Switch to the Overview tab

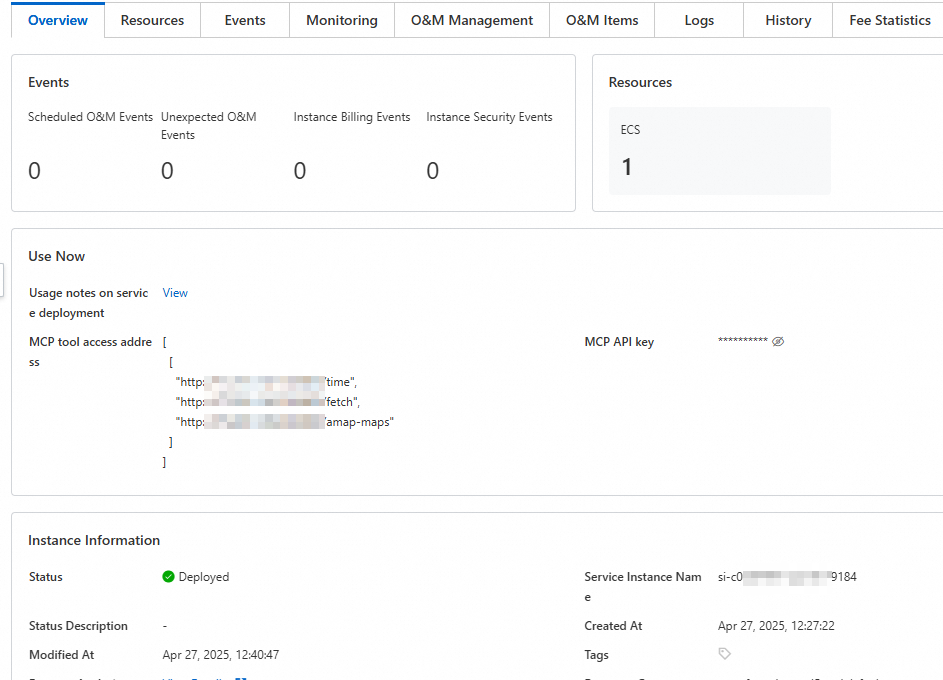coord(58,20)
